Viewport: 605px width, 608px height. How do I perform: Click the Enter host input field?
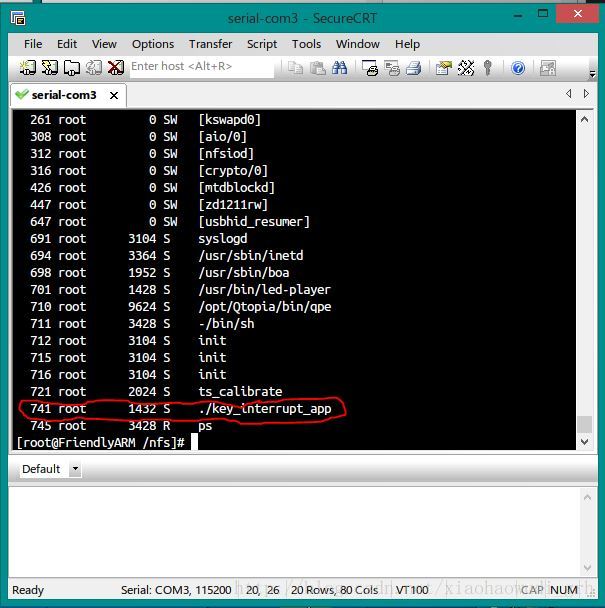click(x=202, y=67)
